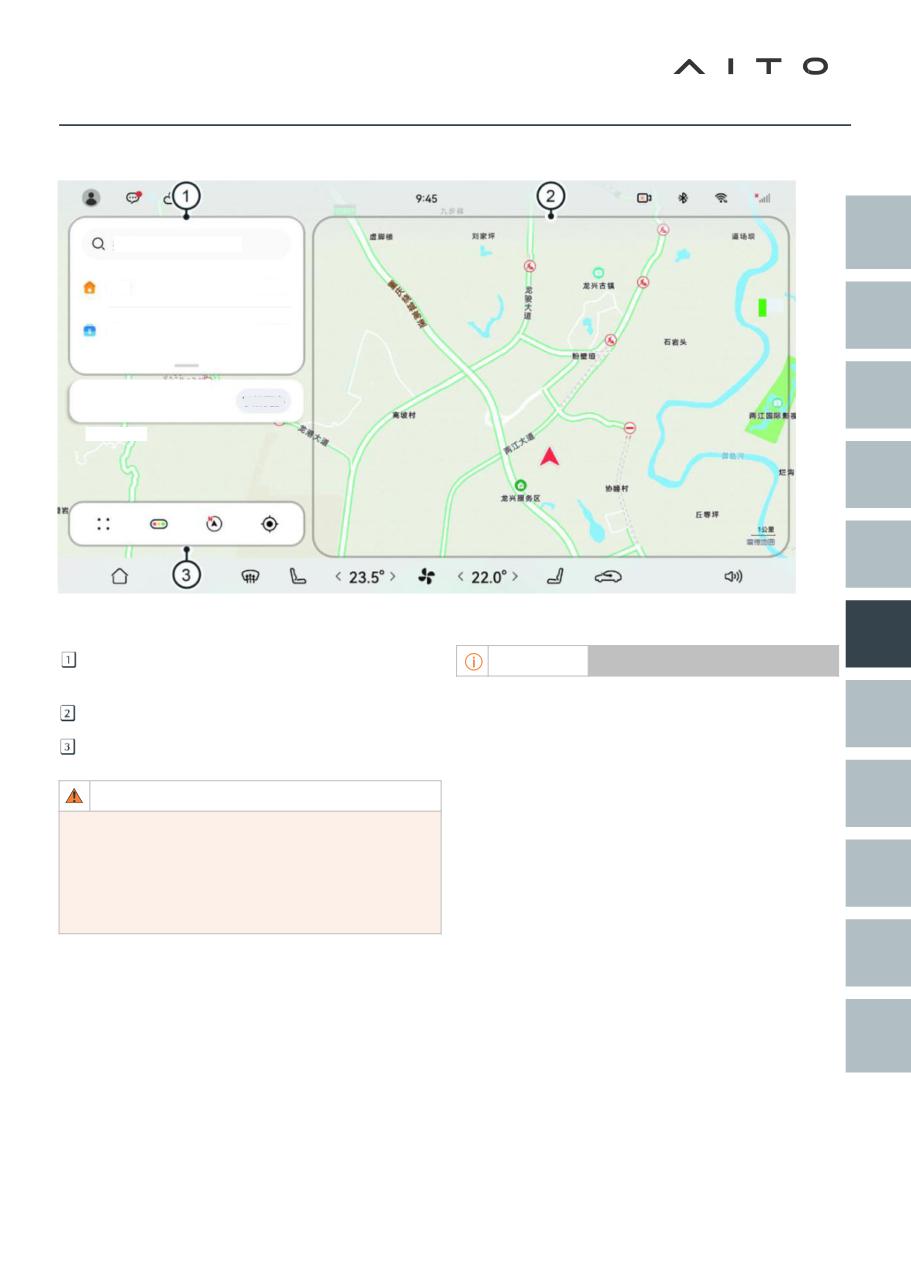The height and width of the screenshot is (1275, 911).
Task: Open driver seat climate control
Action: pos(297,576)
